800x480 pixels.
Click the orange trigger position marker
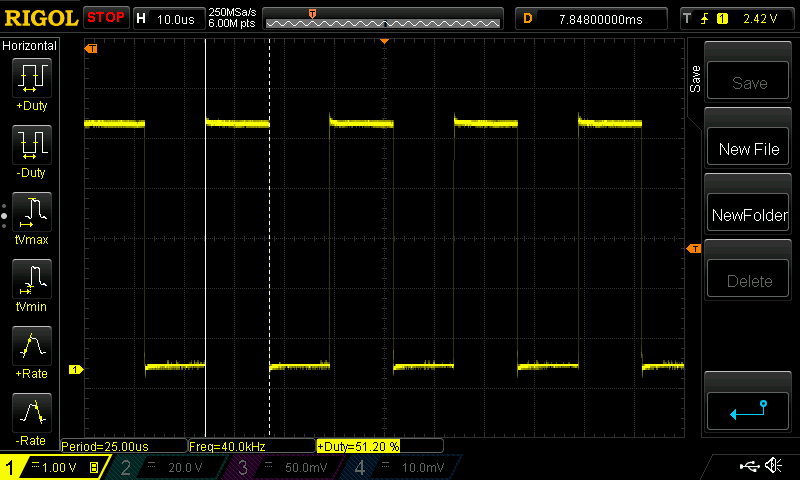[x=384, y=41]
